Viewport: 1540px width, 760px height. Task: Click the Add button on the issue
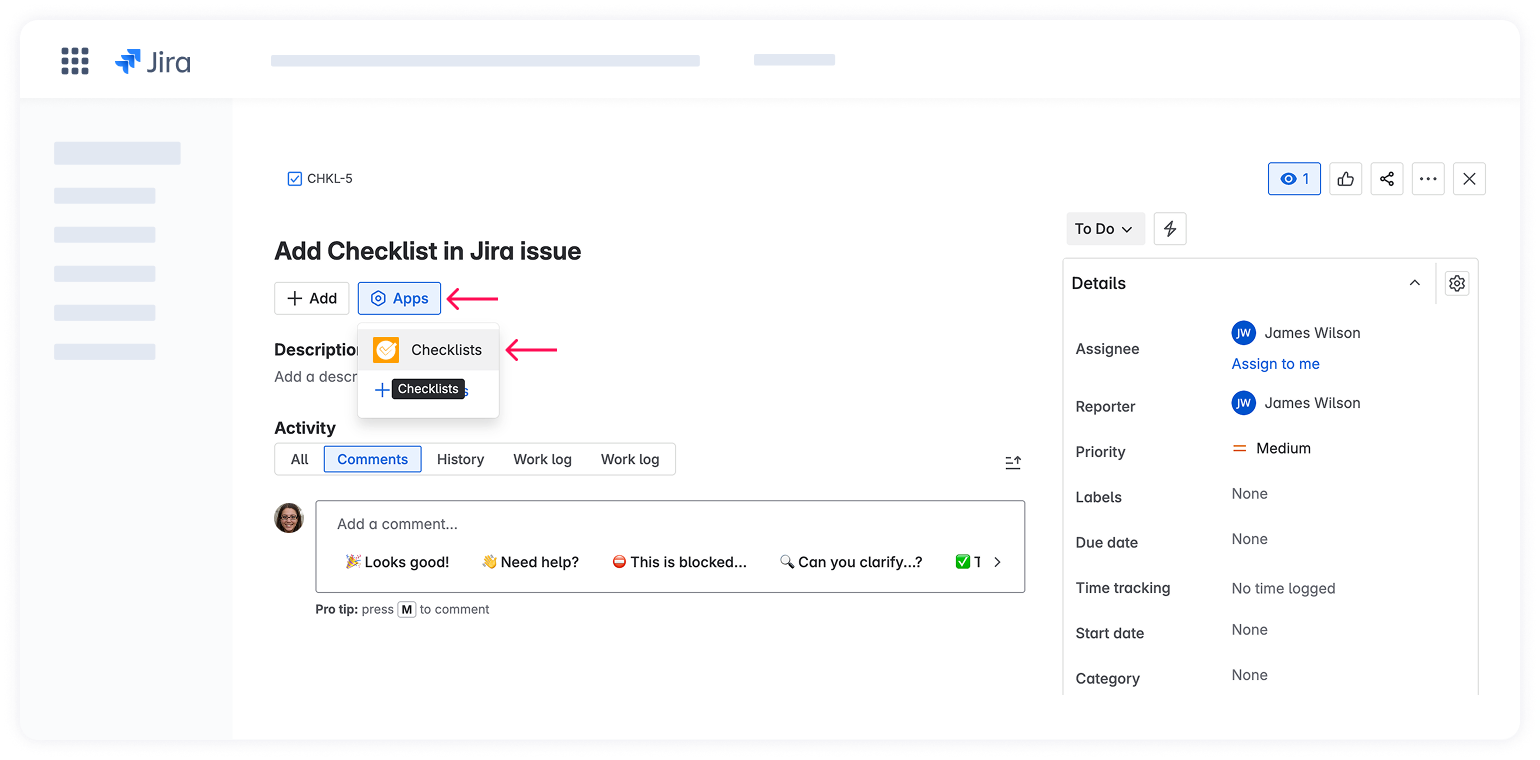click(x=311, y=298)
